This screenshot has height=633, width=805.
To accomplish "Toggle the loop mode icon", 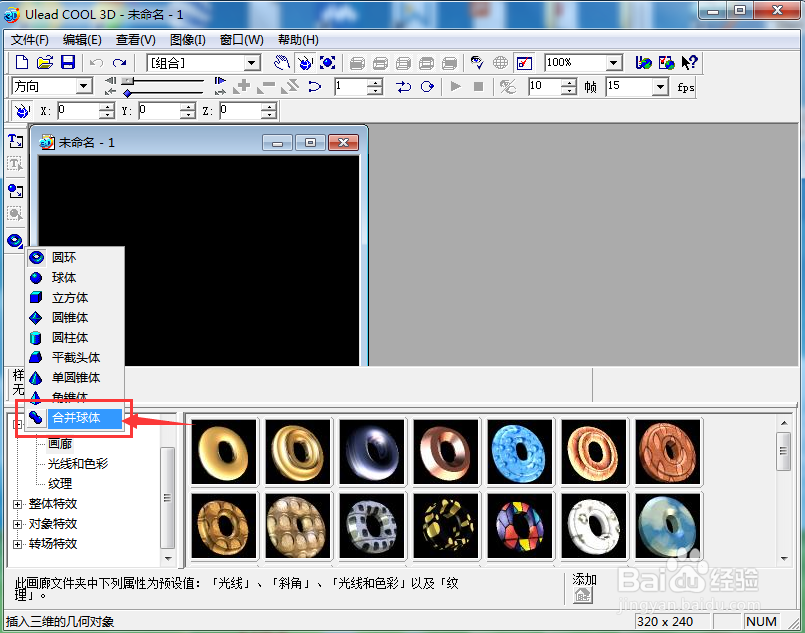I will pyautogui.click(x=427, y=86).
